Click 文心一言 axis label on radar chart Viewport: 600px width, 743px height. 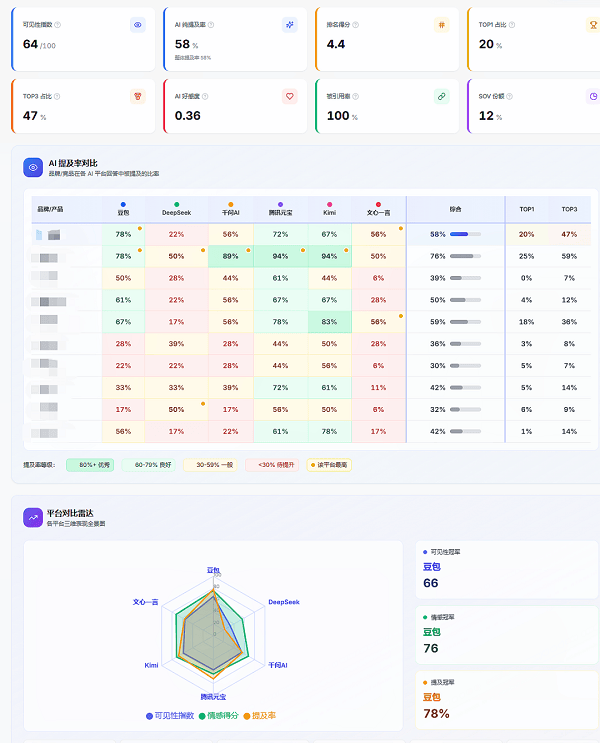145,602
